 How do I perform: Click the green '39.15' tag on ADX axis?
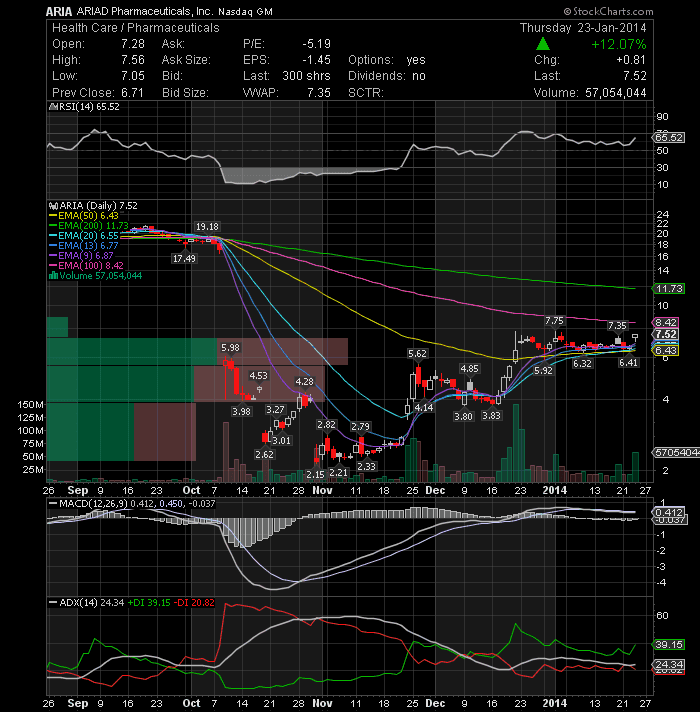click(x=669, y=644)
